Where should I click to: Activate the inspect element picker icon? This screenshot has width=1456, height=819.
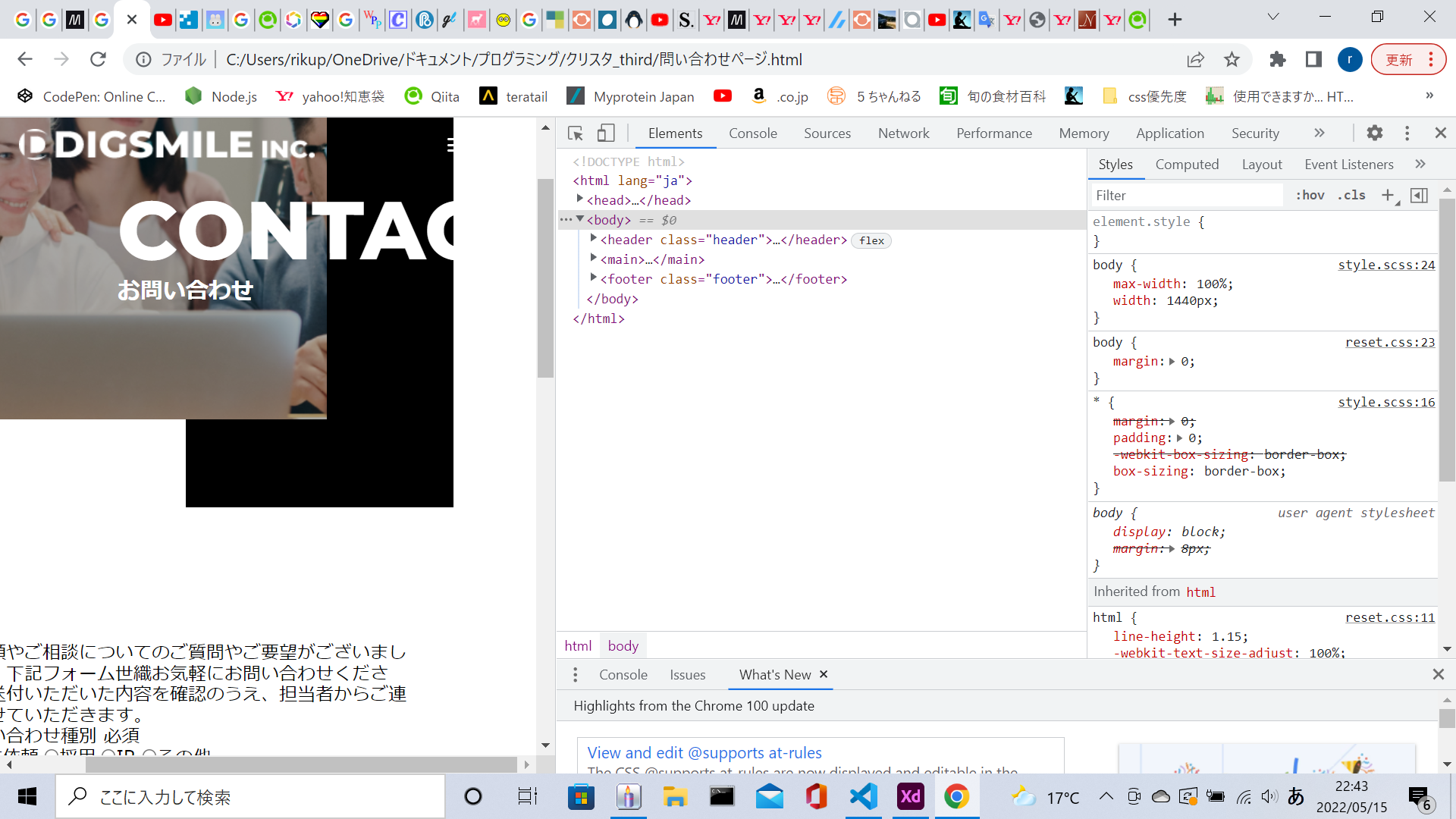point(575,133)
